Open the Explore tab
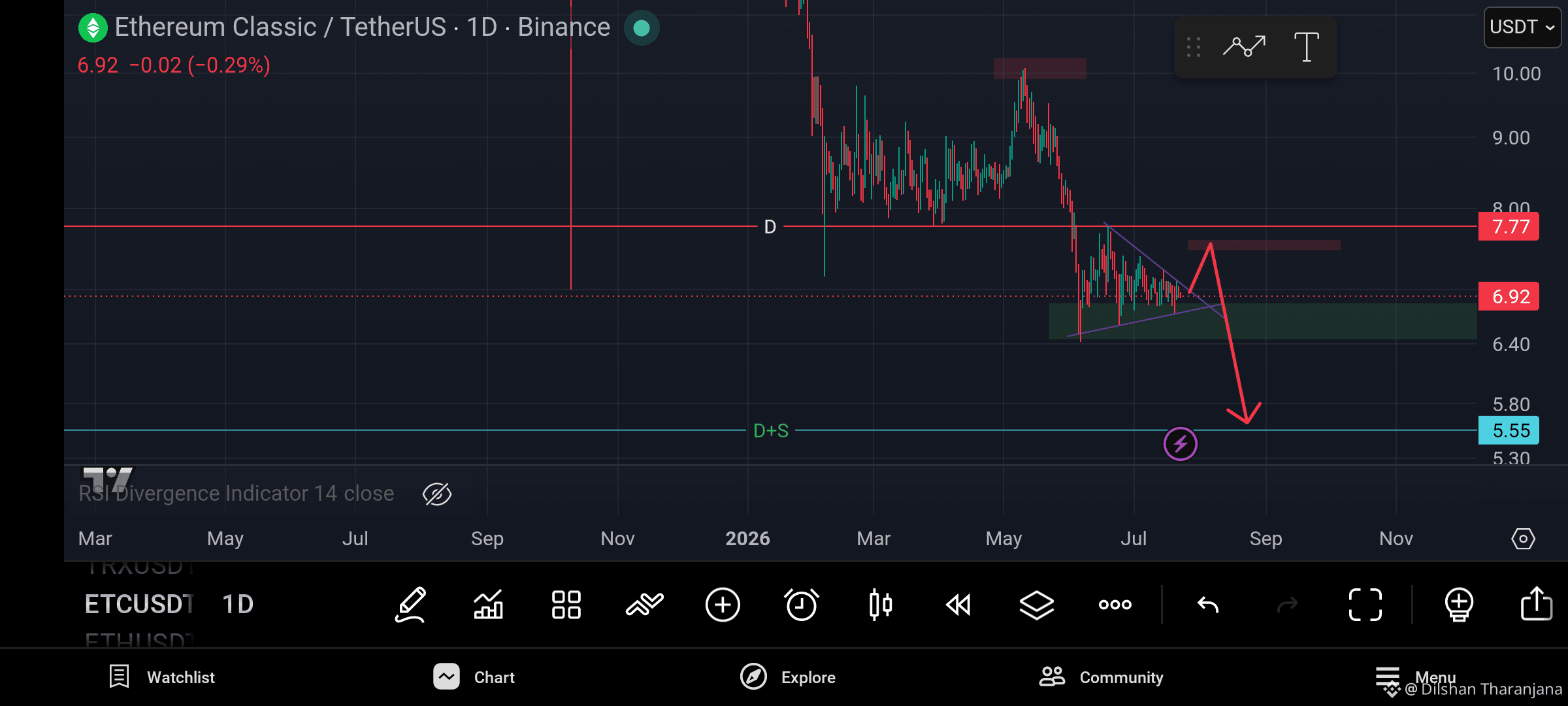This screenshot has width=1568, height=706. [788, 677]
